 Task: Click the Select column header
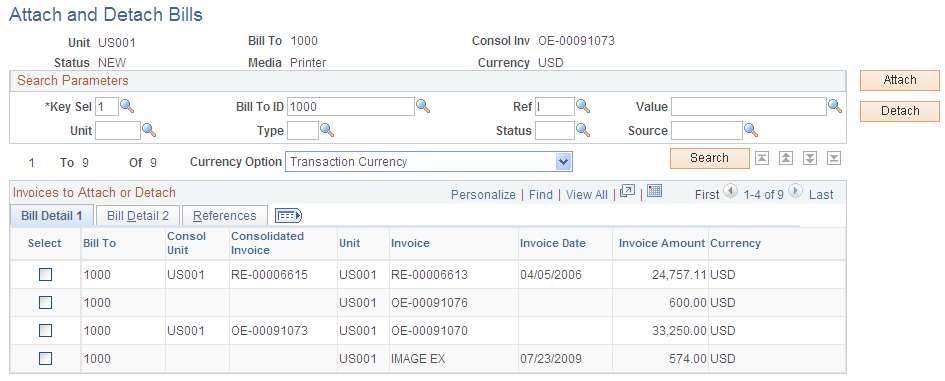(x=45, y=243)
